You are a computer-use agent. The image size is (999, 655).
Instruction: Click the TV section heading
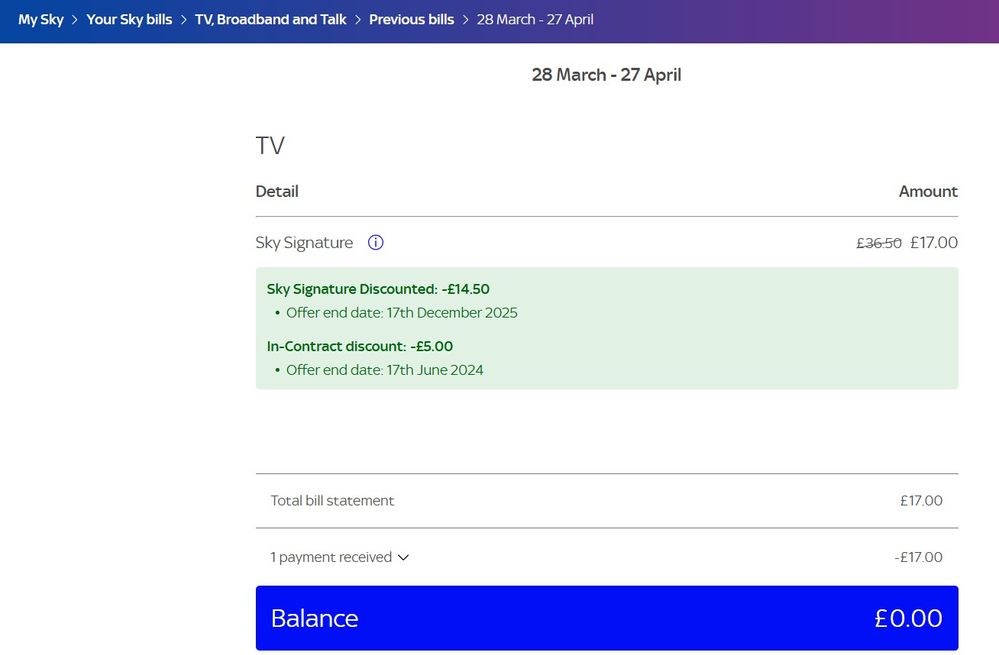[270, 145]
